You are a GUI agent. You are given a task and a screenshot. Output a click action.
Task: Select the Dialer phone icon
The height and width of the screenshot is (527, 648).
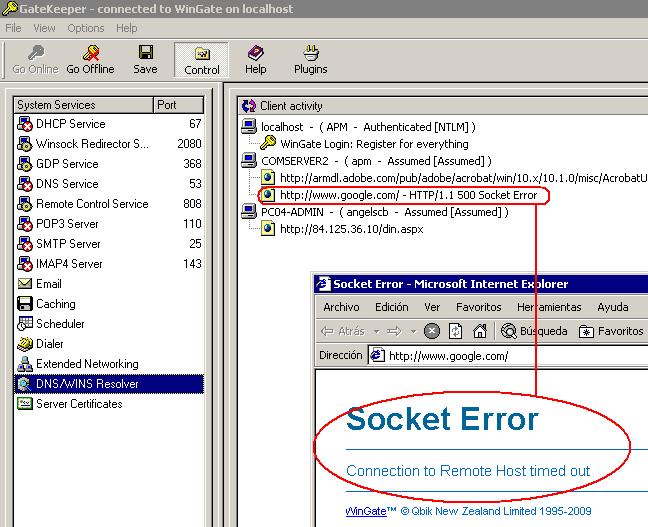25,343
